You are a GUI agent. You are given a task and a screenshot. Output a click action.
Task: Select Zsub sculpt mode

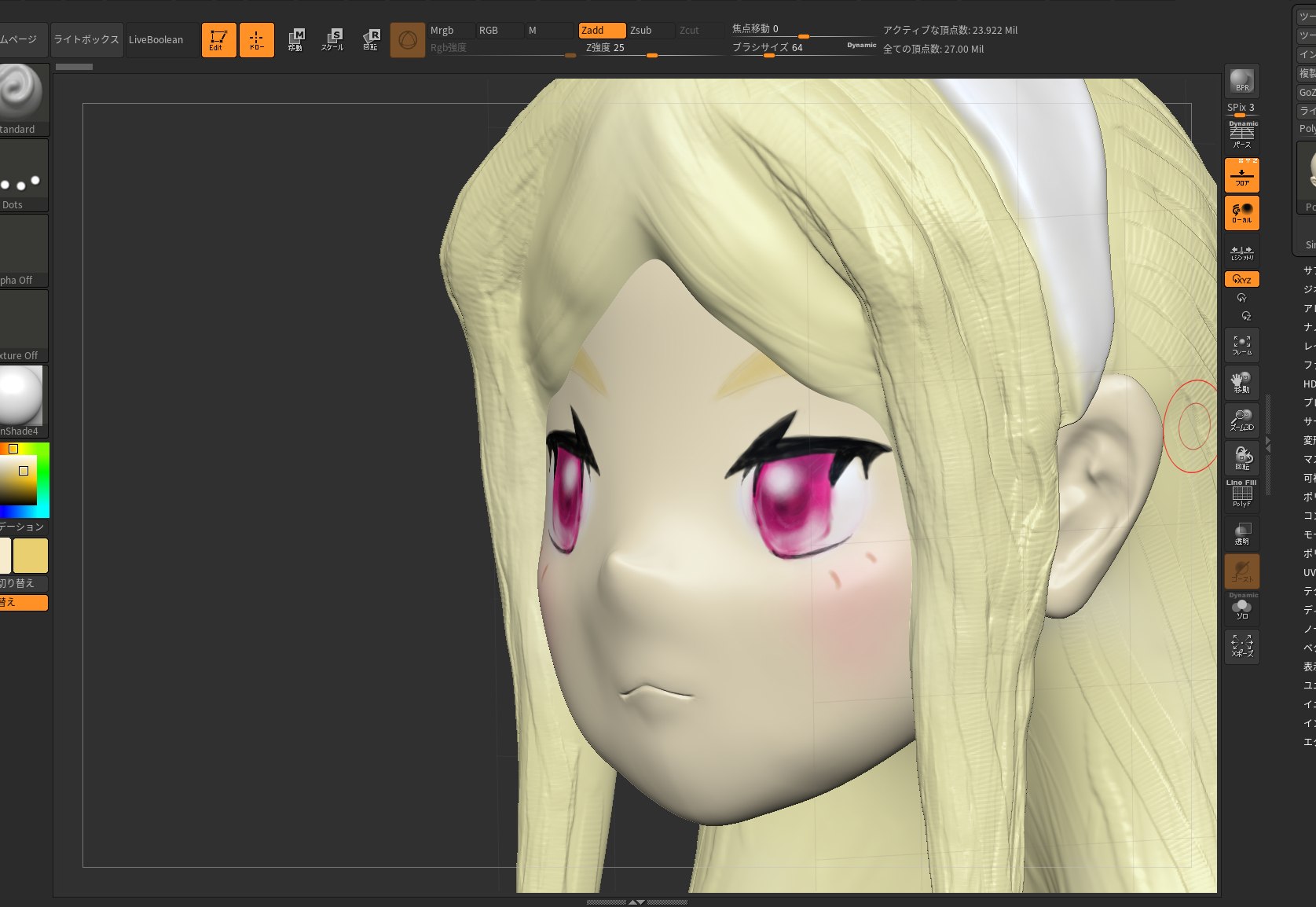pos(651,30)
